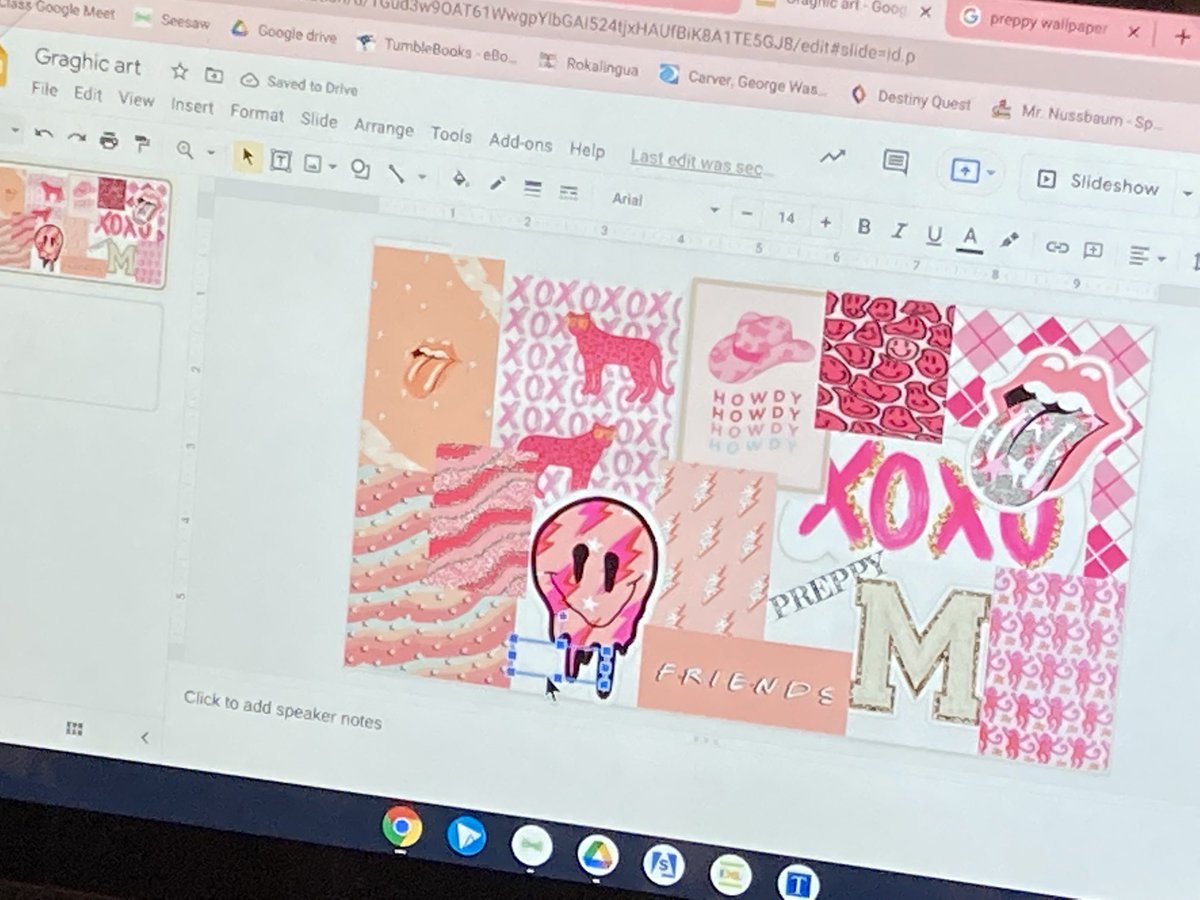This screenshot has width=1200, height=900.
Task: Star the Graghic art presentation
Action: click(x=180, y=71)
